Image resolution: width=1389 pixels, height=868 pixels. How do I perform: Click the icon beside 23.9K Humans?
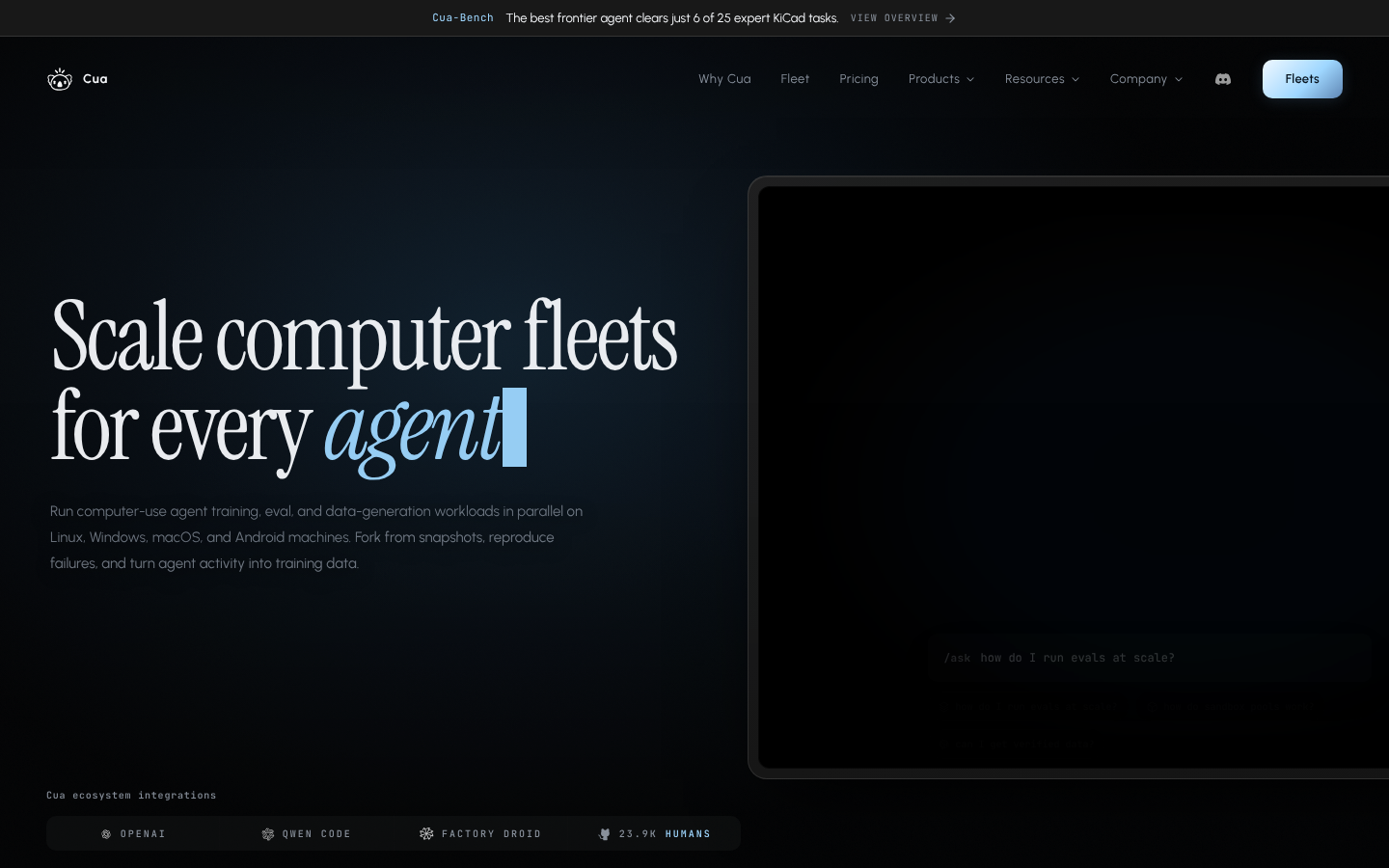point(605,834)
